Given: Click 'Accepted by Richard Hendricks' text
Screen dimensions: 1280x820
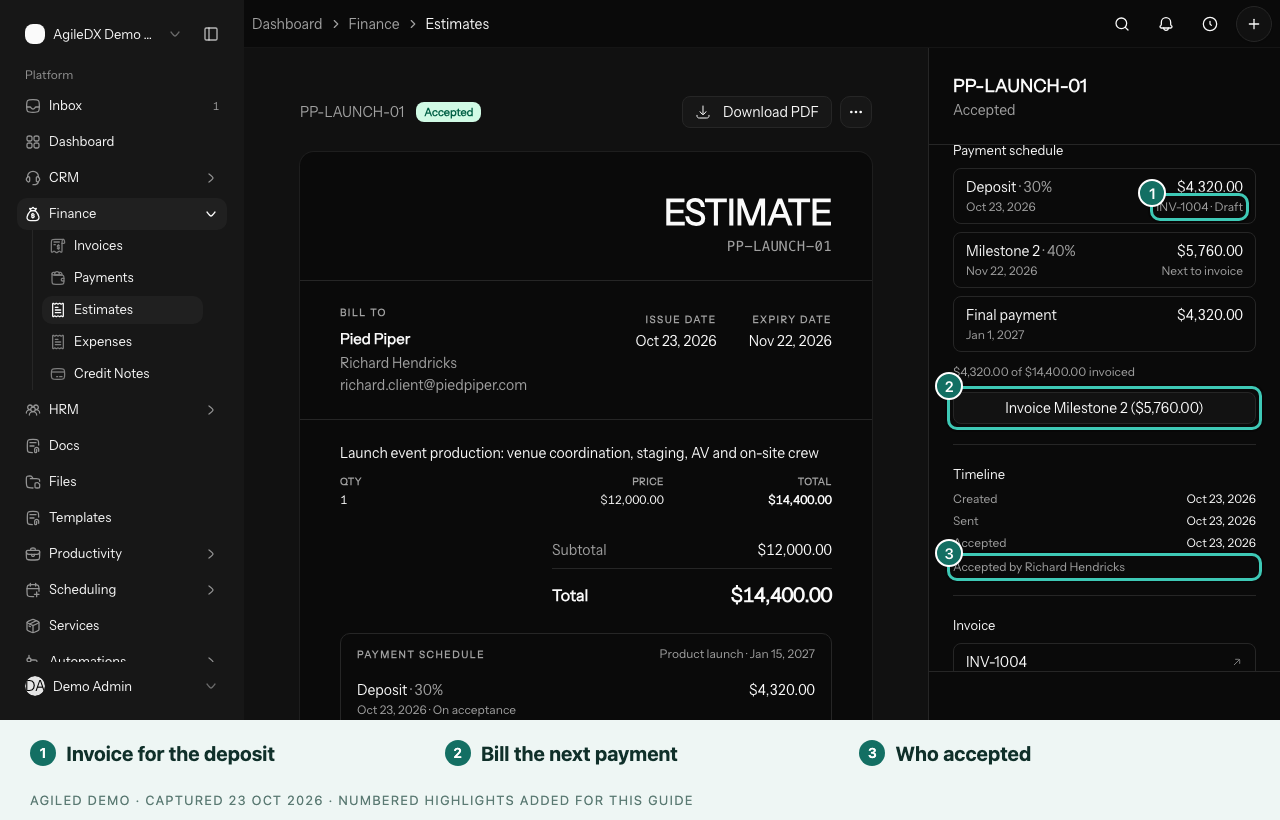Looking at the screenshot, I should (x=1039, y=567).
